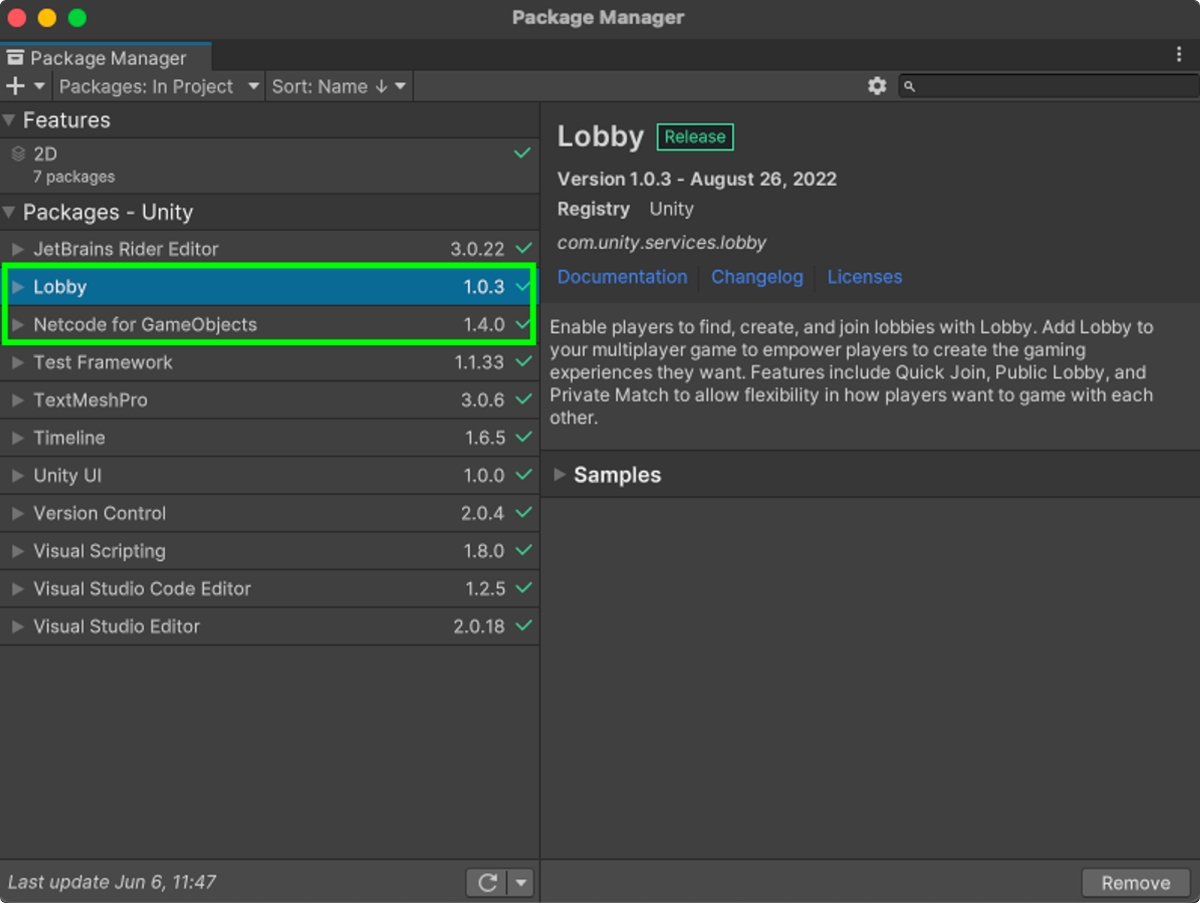Expand the Timeline package versions
Viewport: 1200px width, 903px height.
point(17,438)
